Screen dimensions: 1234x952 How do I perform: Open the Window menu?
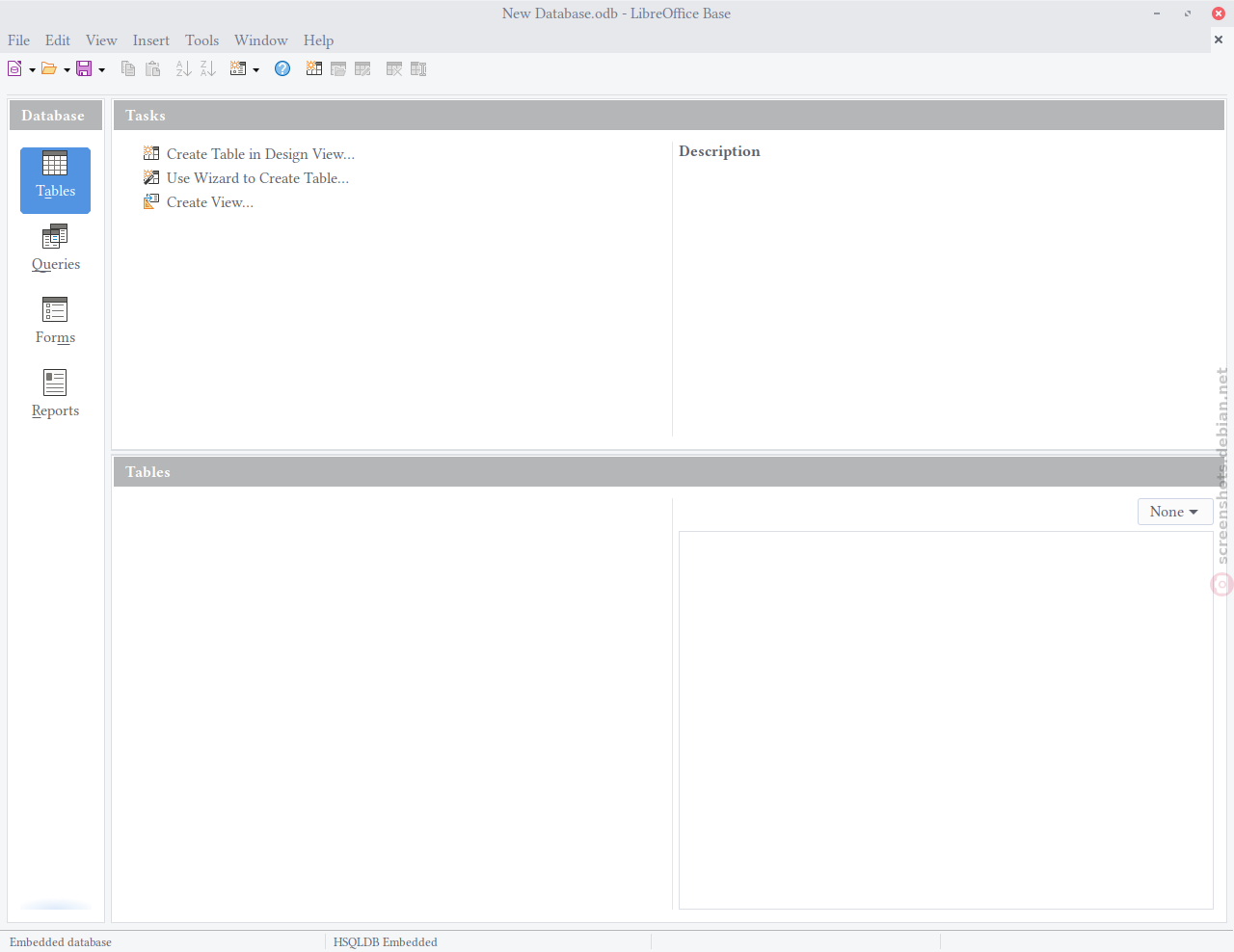point(261,40)
